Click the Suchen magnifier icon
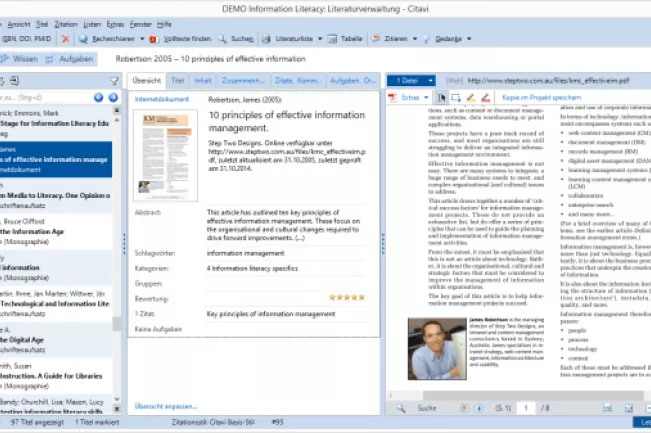 pos(223,39)
